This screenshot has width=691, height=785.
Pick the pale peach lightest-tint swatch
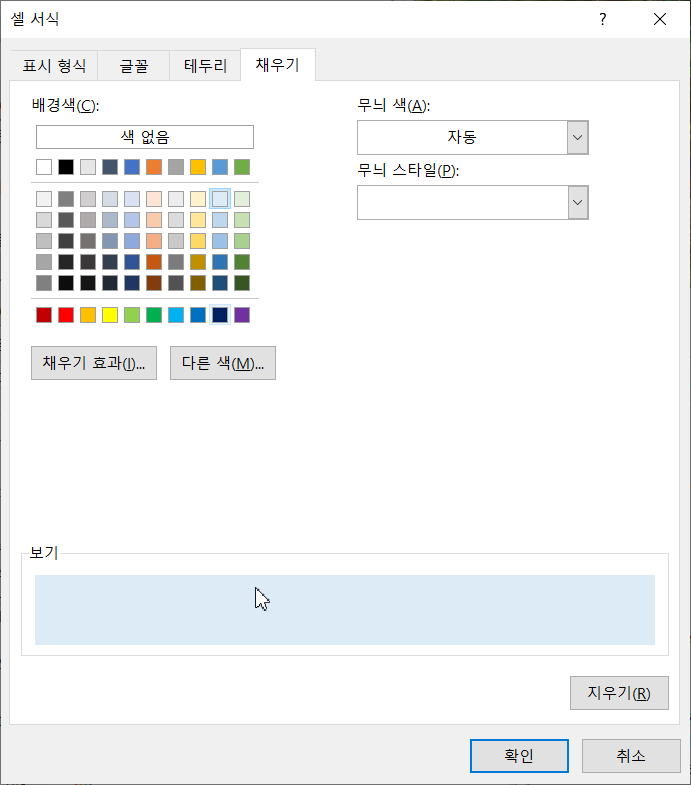pos(154,199)
